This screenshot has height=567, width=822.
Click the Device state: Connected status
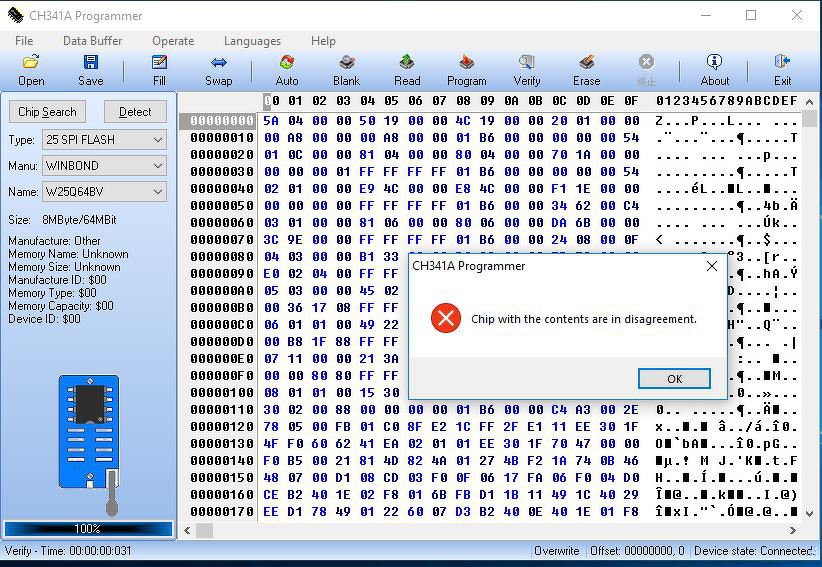click(754, 551)
